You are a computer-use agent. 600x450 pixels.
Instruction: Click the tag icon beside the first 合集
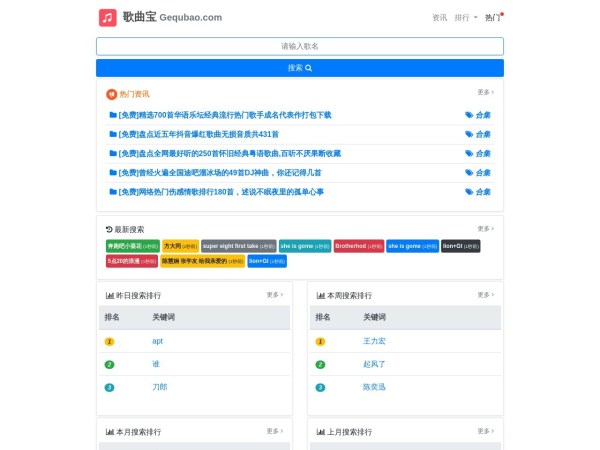(469, 115)
